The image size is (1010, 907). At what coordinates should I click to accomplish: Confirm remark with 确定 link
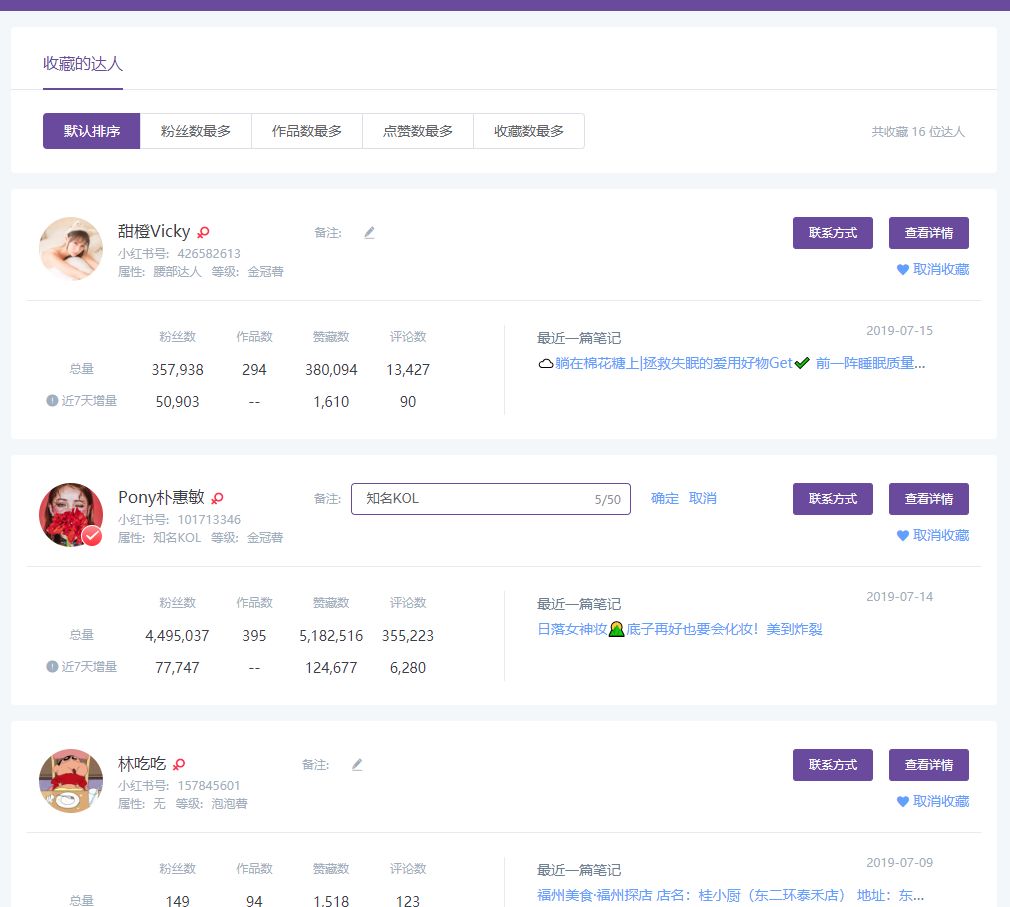click(665, 499)
